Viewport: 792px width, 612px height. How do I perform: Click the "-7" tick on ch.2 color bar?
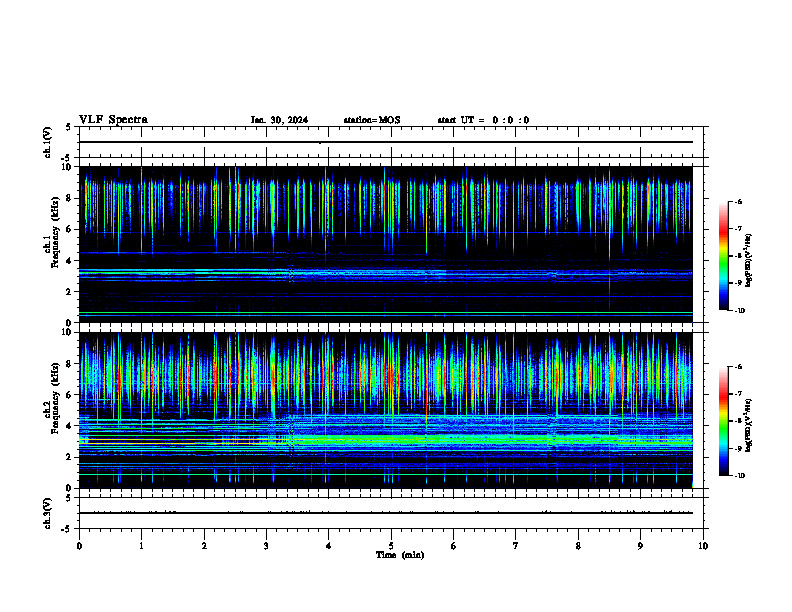pos(738,394)
